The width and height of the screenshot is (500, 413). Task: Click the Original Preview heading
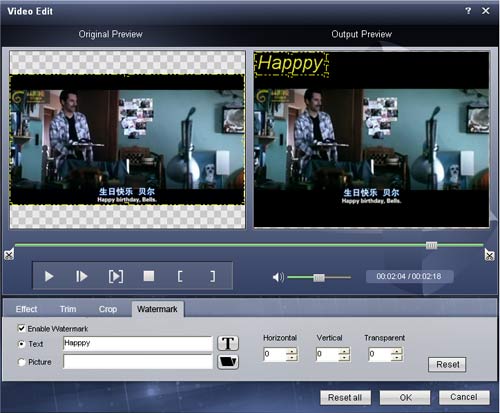pos(110,34)
